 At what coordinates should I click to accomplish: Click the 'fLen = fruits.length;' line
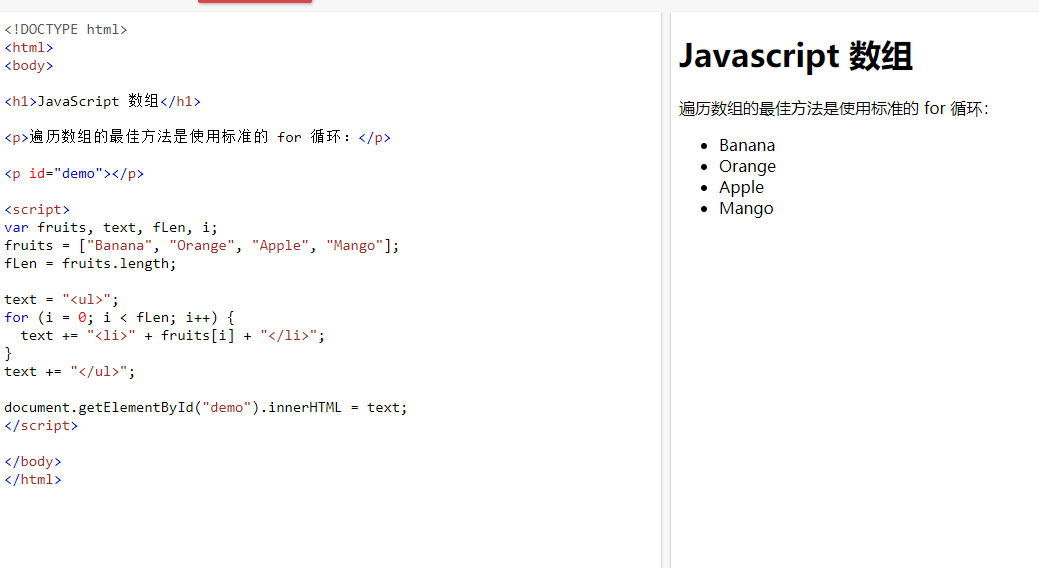[x=90, y=263]
